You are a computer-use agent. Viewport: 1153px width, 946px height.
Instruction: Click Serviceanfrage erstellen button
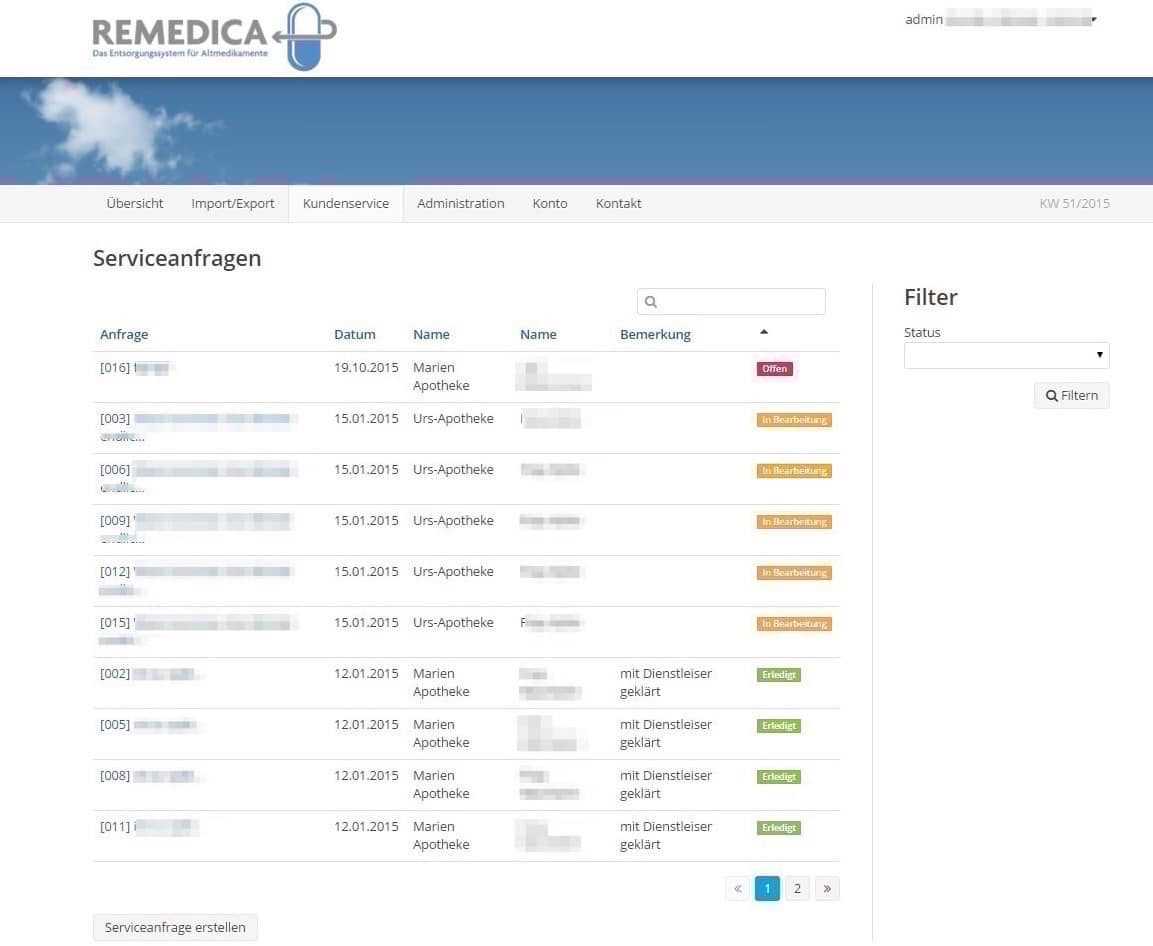point(175,928)
